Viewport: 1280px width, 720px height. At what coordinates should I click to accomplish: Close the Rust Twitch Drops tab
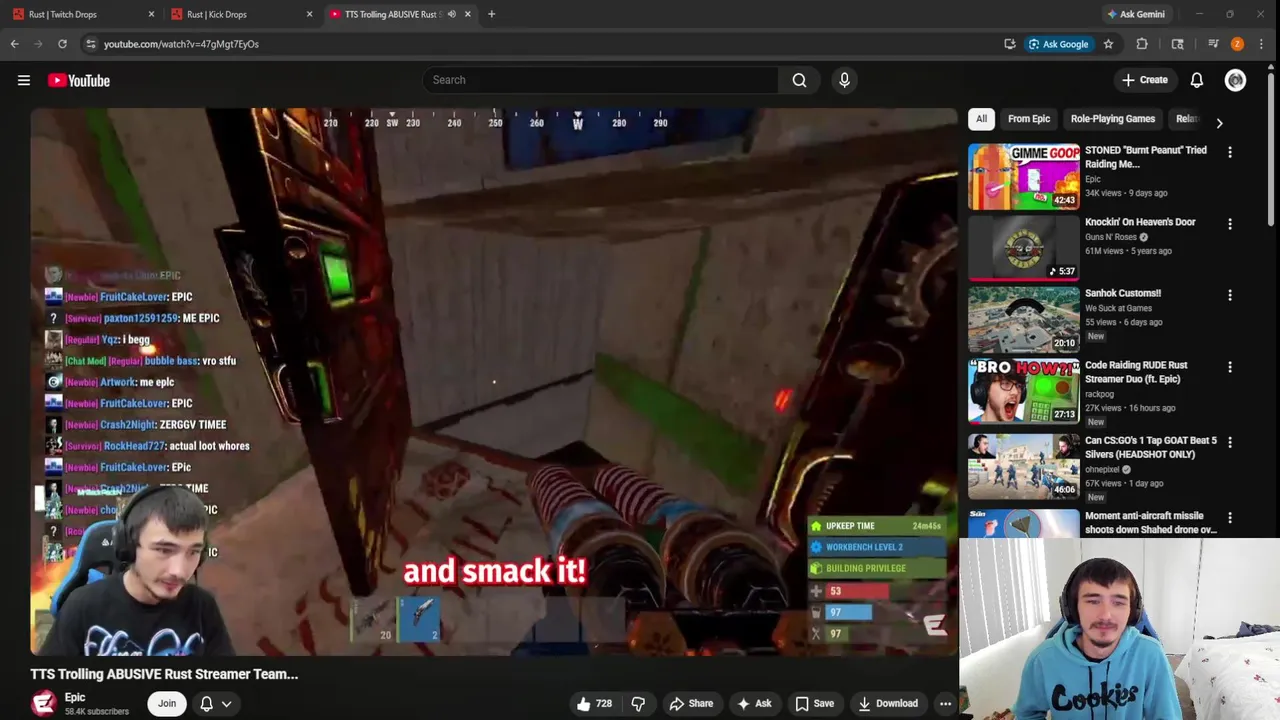tap(151, 14)
